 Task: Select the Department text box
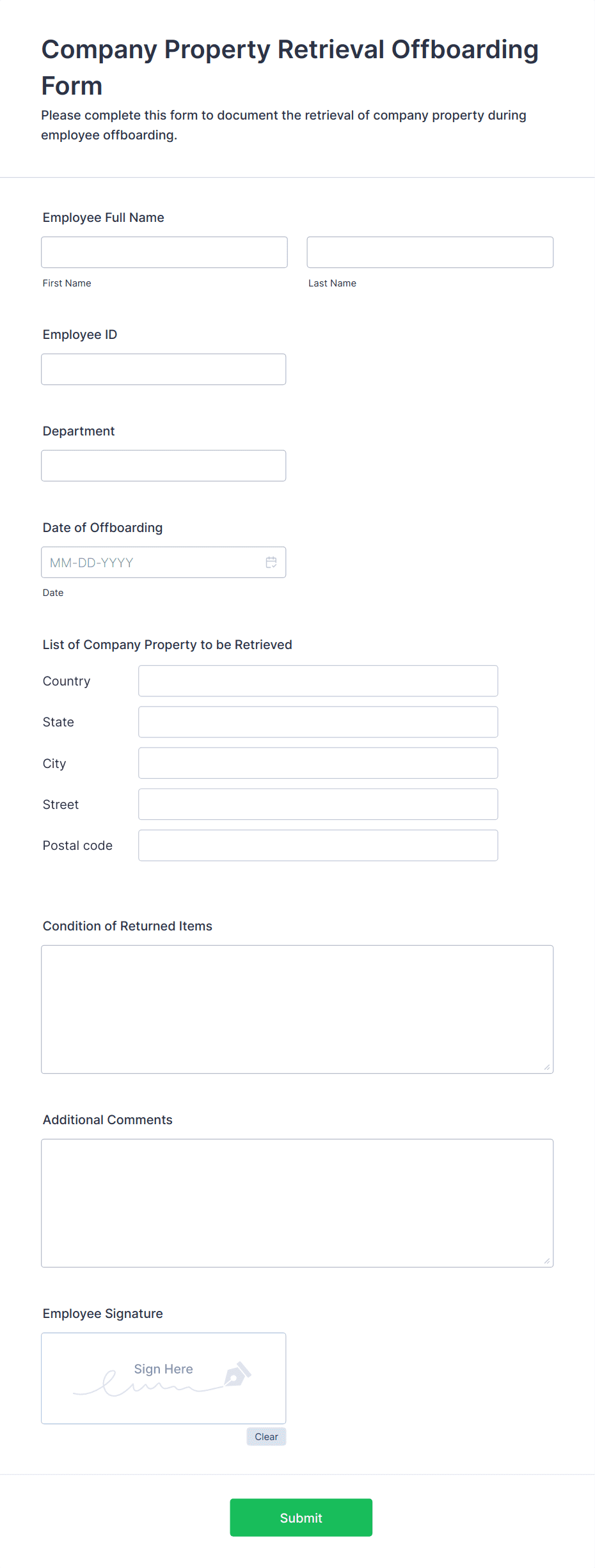tap(164, 466)
